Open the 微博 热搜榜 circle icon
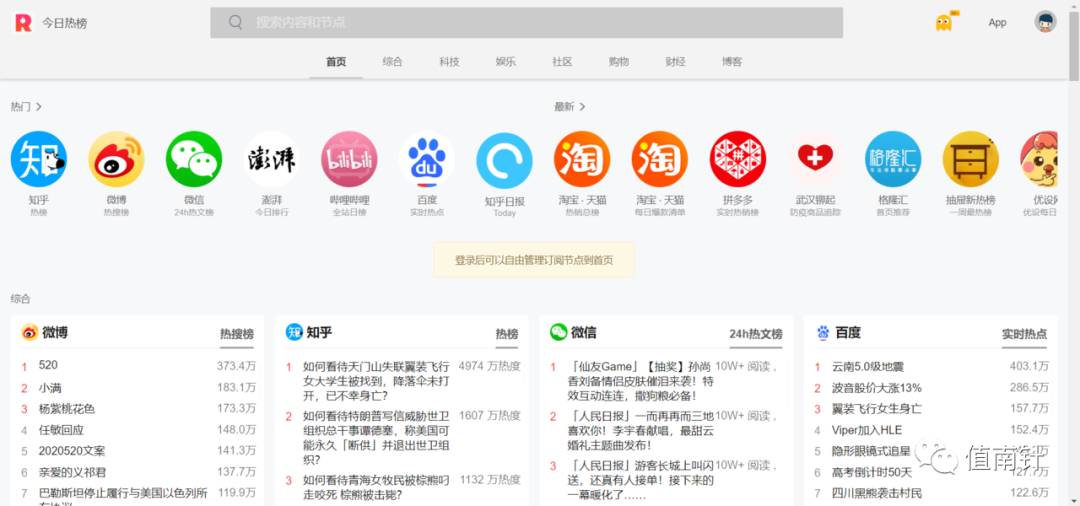The image size is (1080, 506). click(116, 159)
